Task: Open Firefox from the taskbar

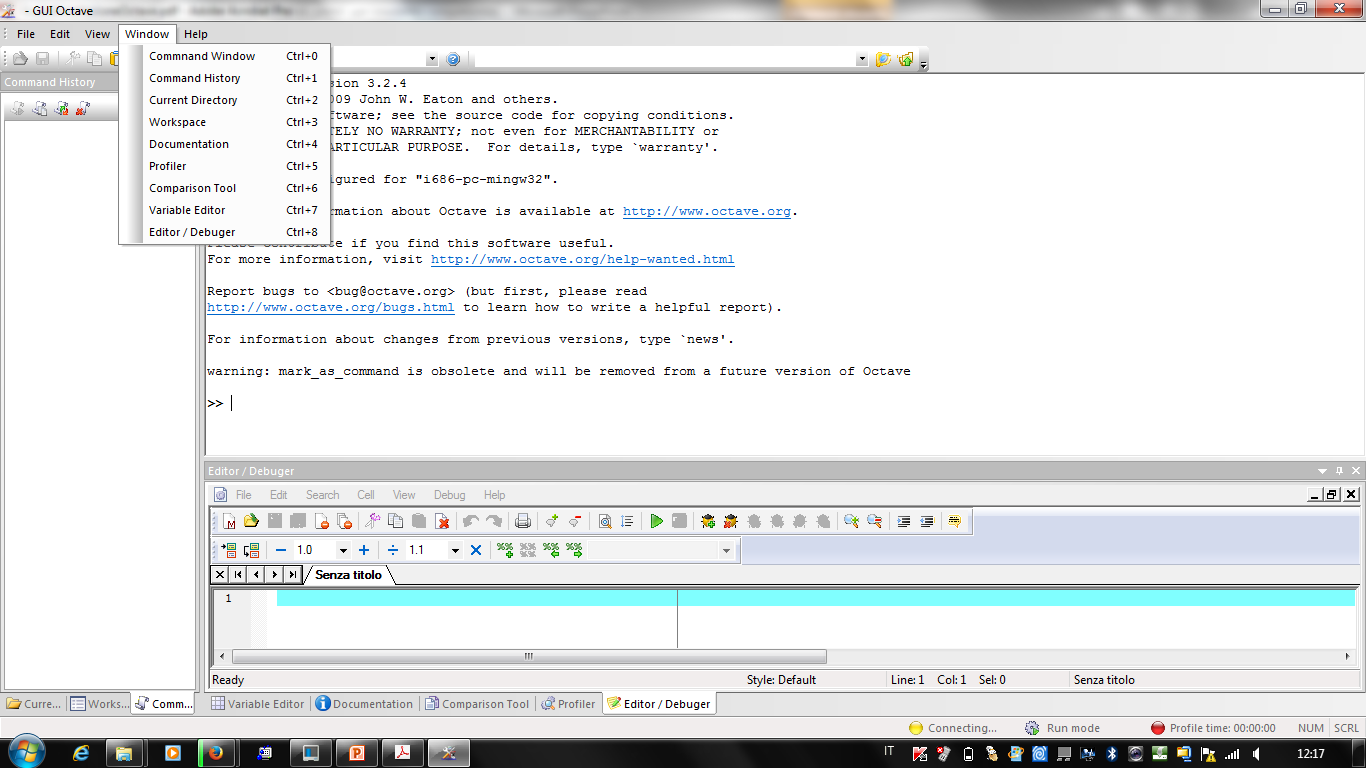Action: coord(218,753)
